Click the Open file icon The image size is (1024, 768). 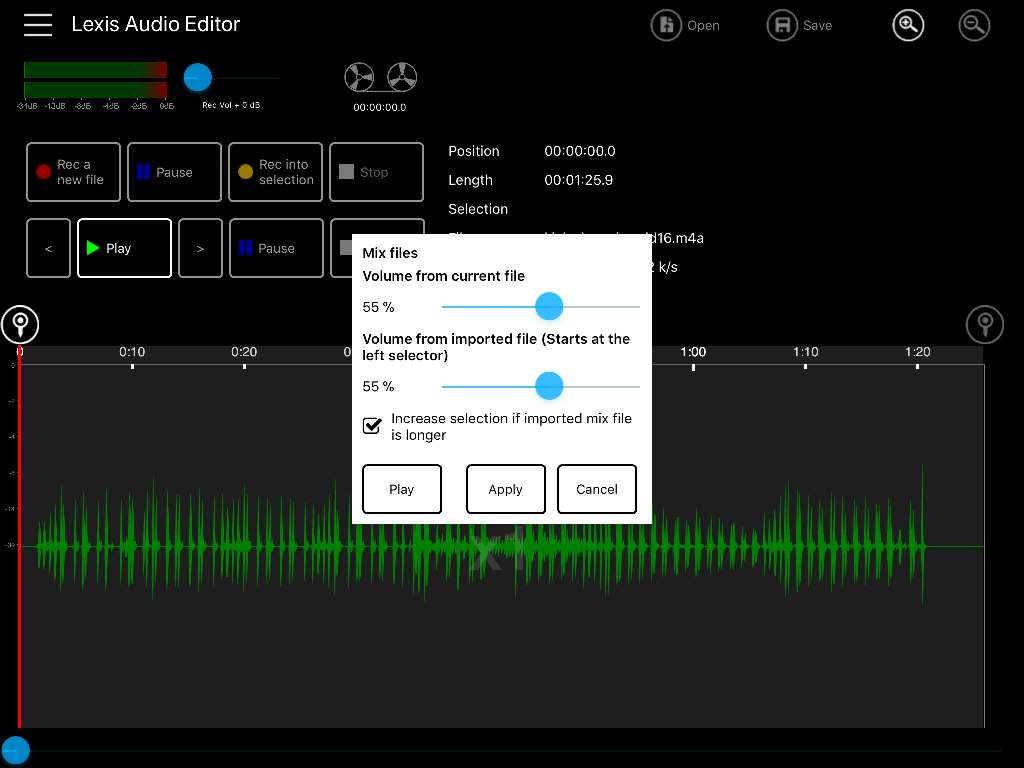(666, 25)
